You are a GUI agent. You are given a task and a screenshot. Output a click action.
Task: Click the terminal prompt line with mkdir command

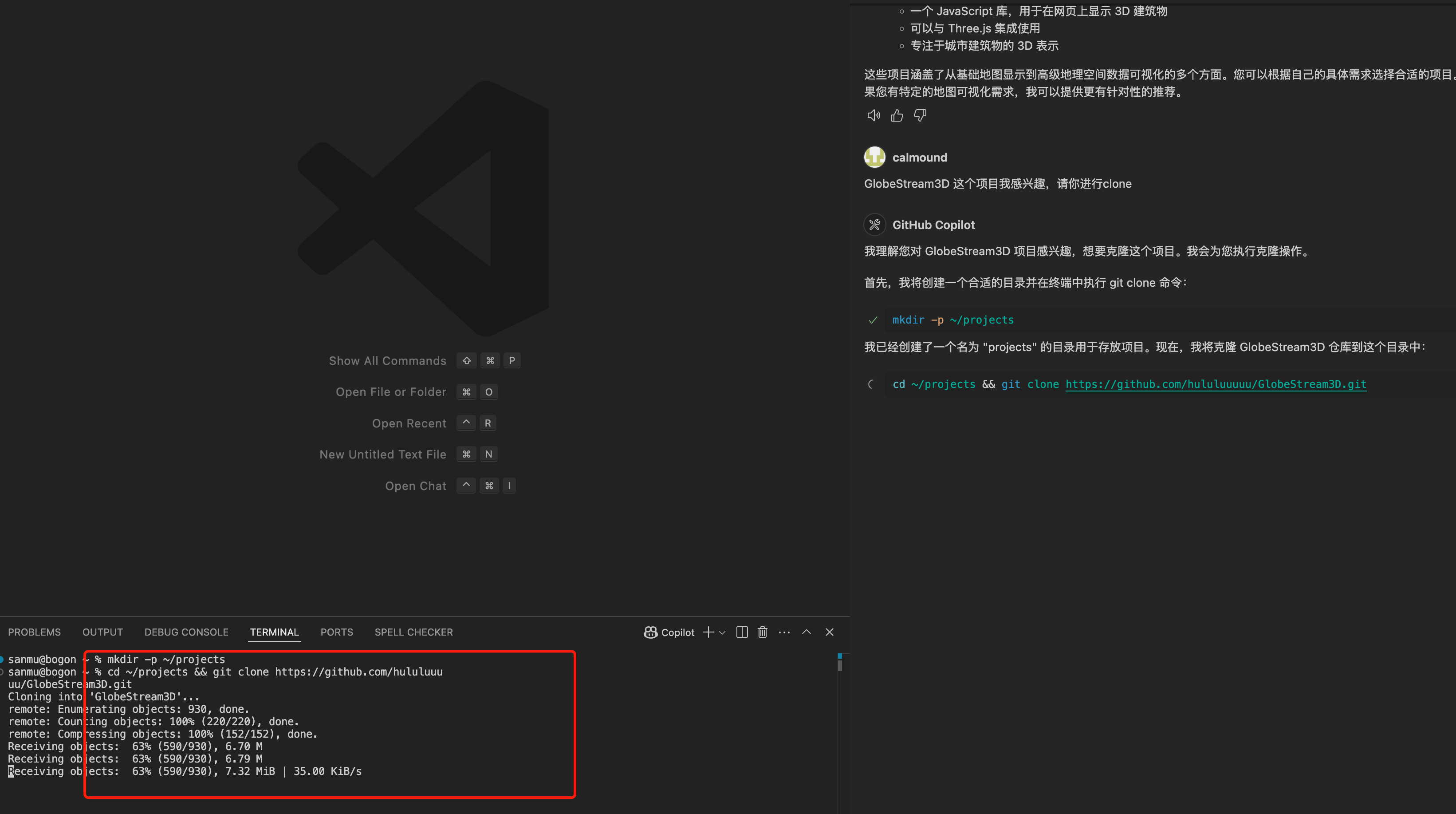tap(116, 659)
